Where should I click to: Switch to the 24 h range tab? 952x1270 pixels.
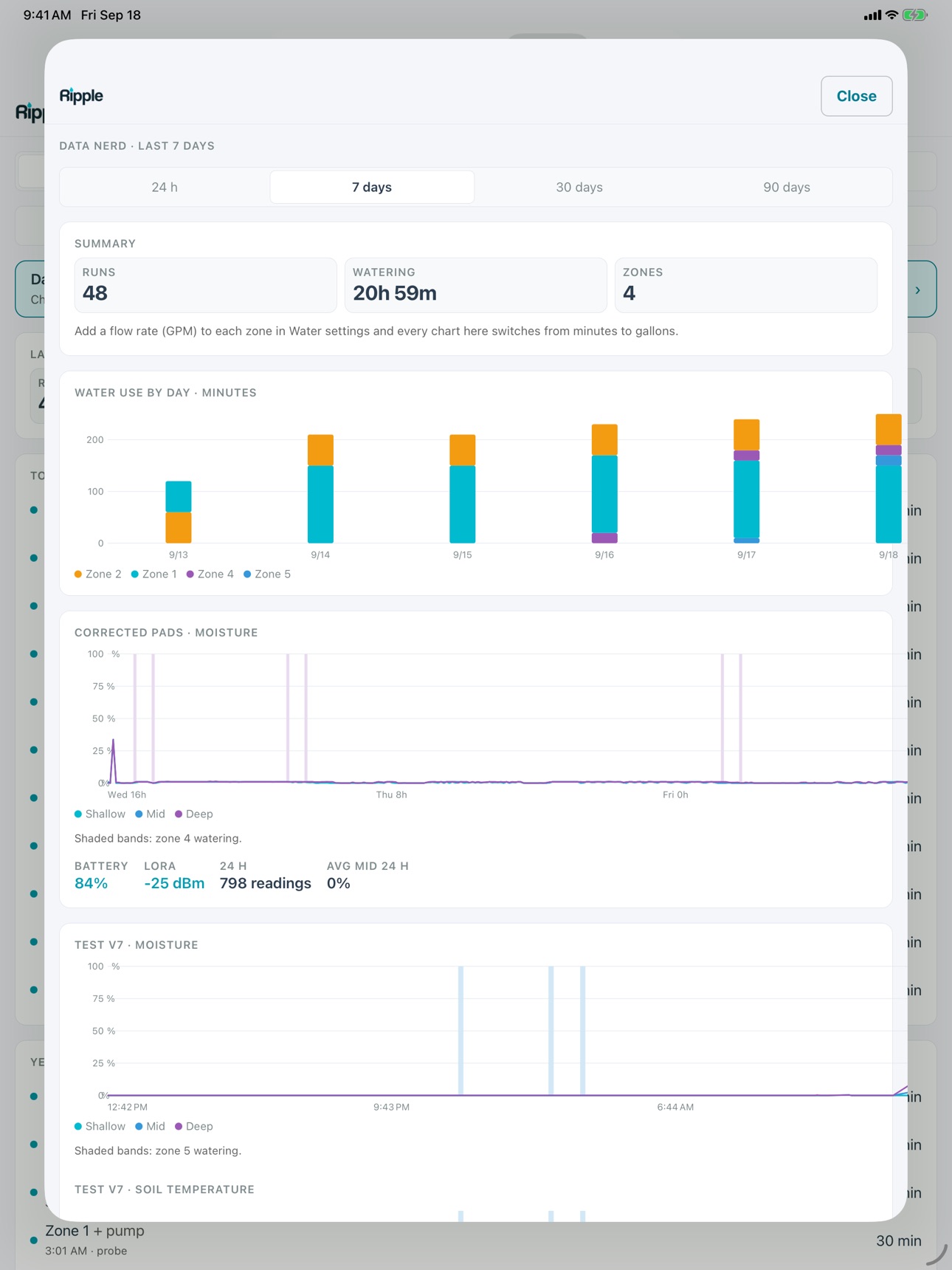tap(165, 187)
